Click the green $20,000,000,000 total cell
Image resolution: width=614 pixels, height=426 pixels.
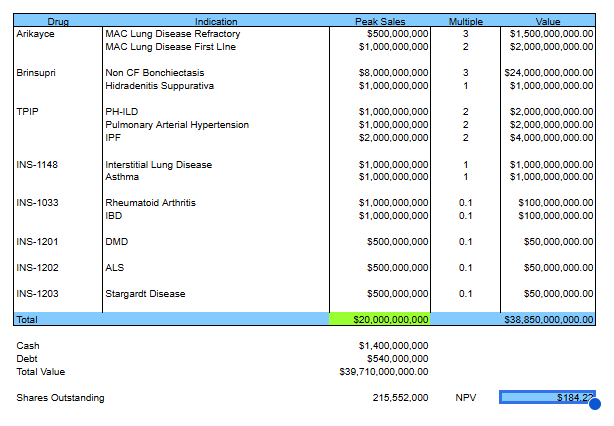tap(380, 319)
